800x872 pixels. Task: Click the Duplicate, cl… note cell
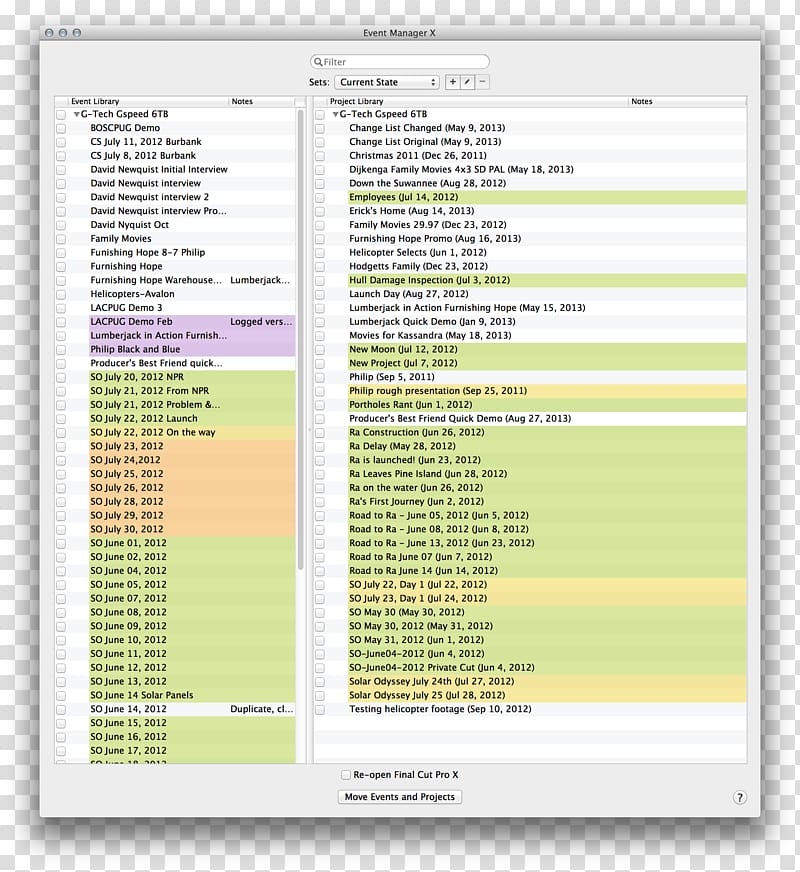[x=261, y=710]
